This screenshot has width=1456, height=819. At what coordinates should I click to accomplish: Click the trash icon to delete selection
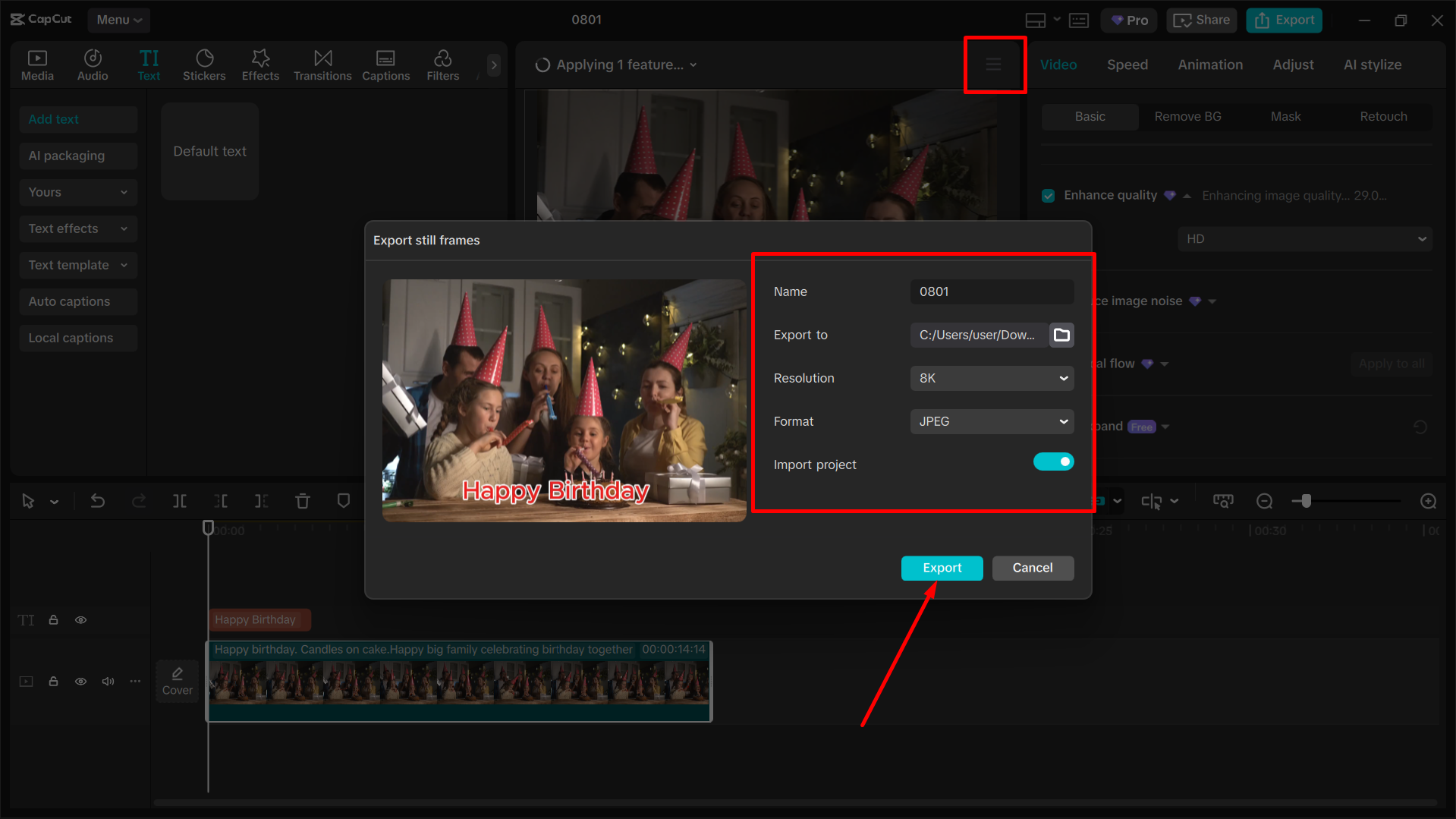click(303, 501)
